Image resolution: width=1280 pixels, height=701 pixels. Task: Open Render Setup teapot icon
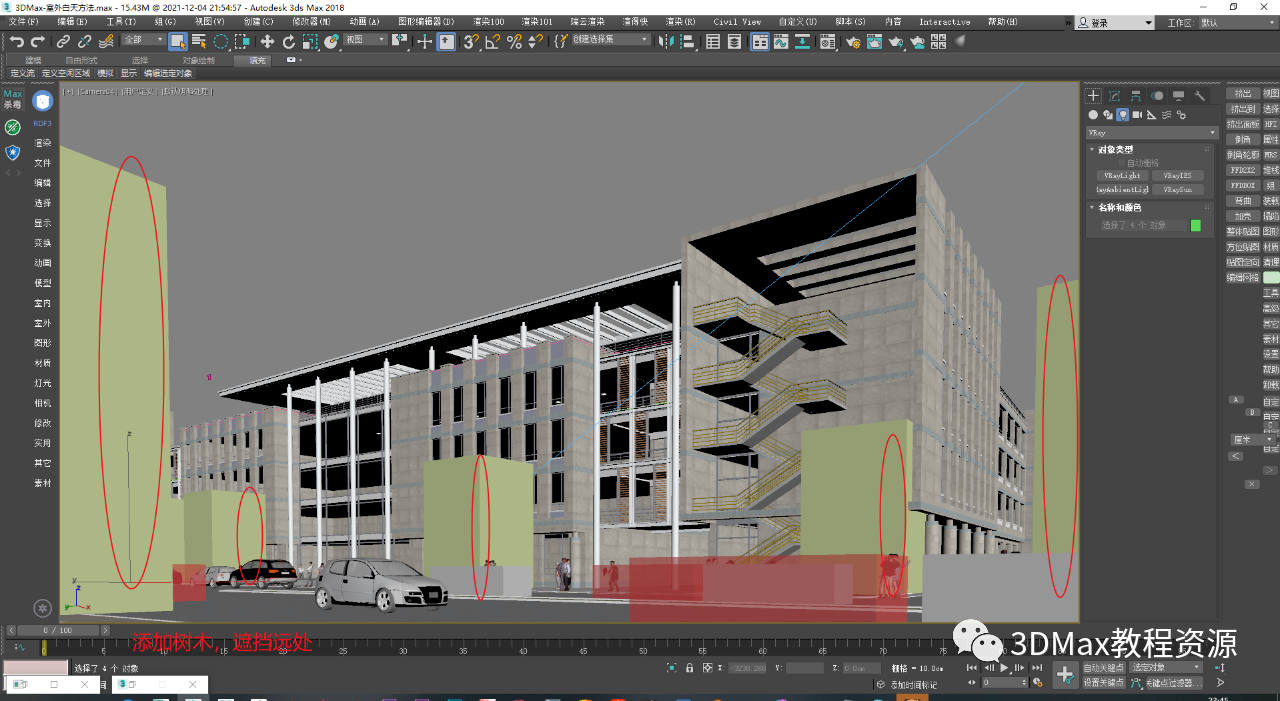click(x=852, y=41)
